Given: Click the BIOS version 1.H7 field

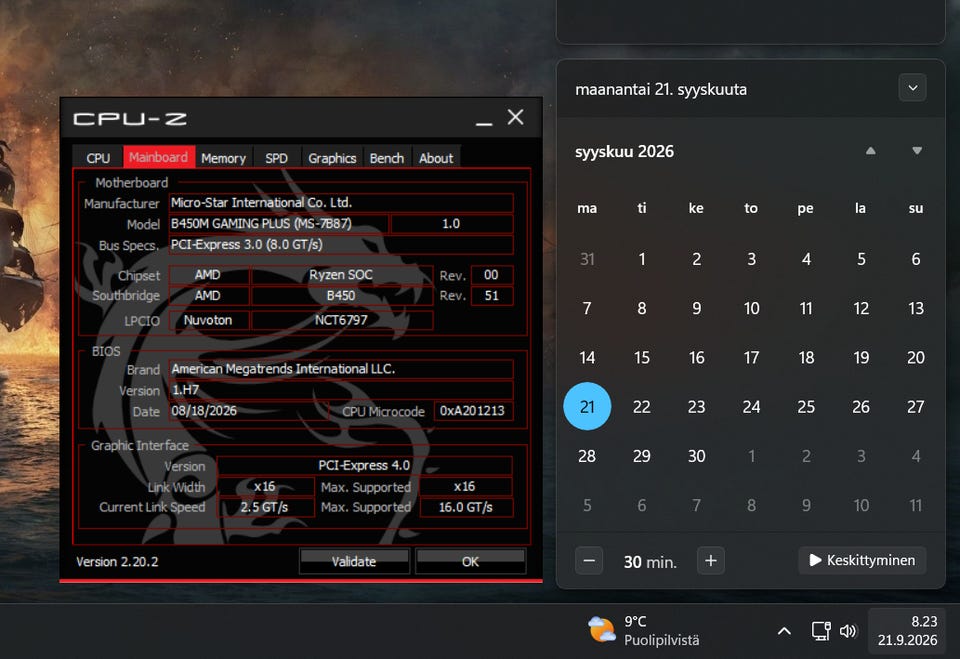Looking at the screenshot, I should [341, 390].
